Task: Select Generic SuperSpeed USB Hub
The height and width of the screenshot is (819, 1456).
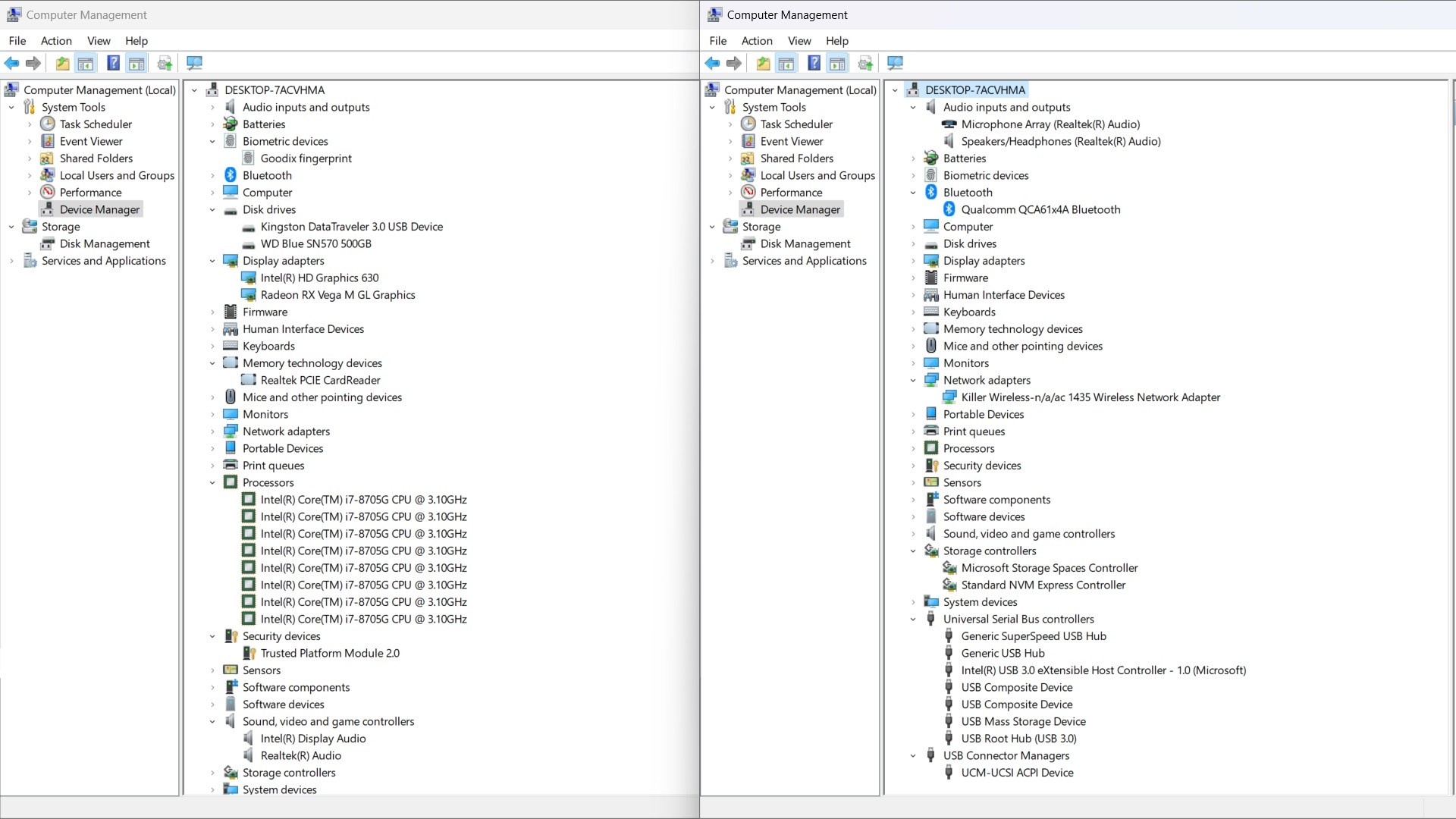Action: (x=1034, y=636)
